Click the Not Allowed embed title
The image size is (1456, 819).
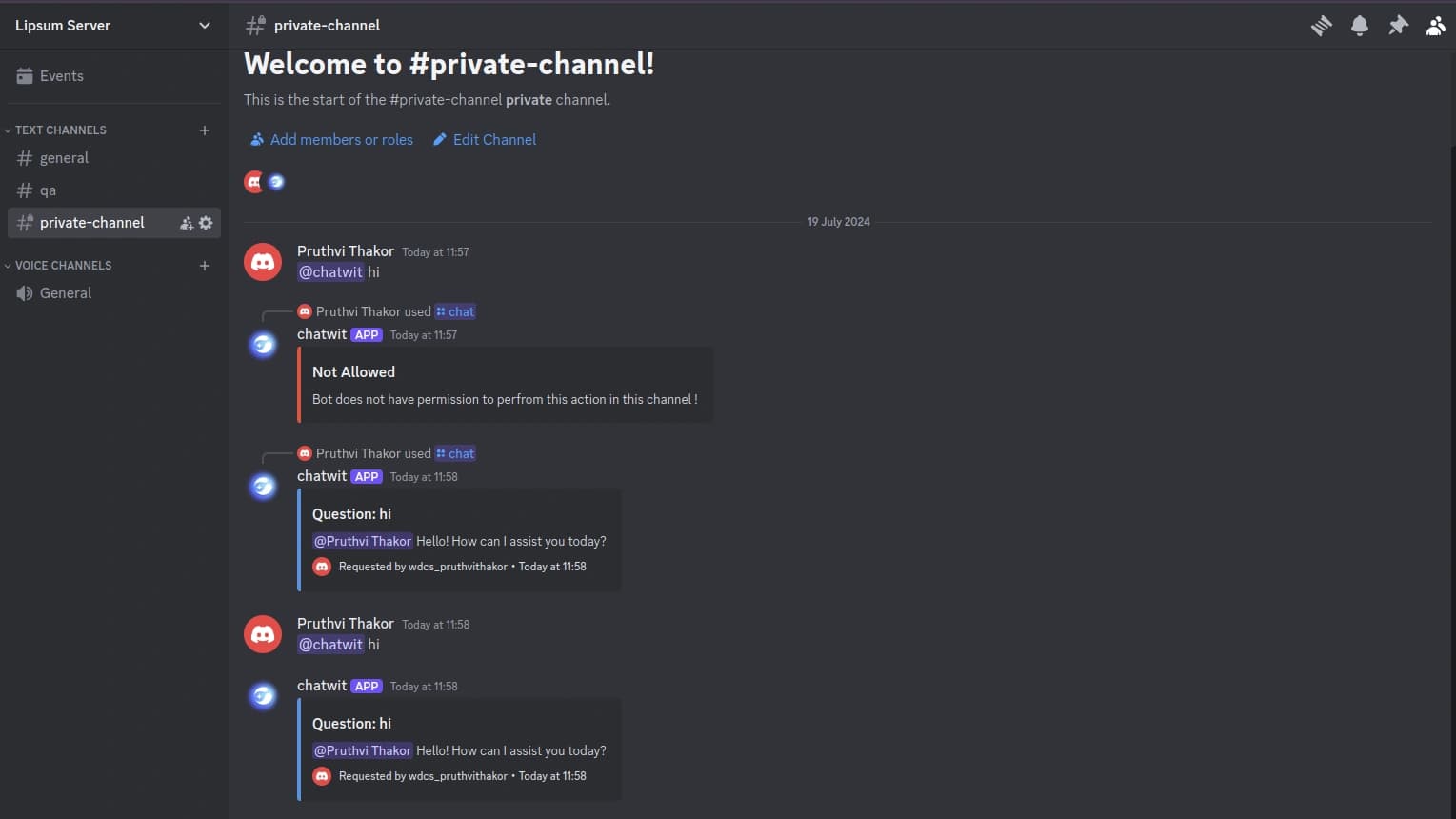pyautogui.click(x=353, y=372)
